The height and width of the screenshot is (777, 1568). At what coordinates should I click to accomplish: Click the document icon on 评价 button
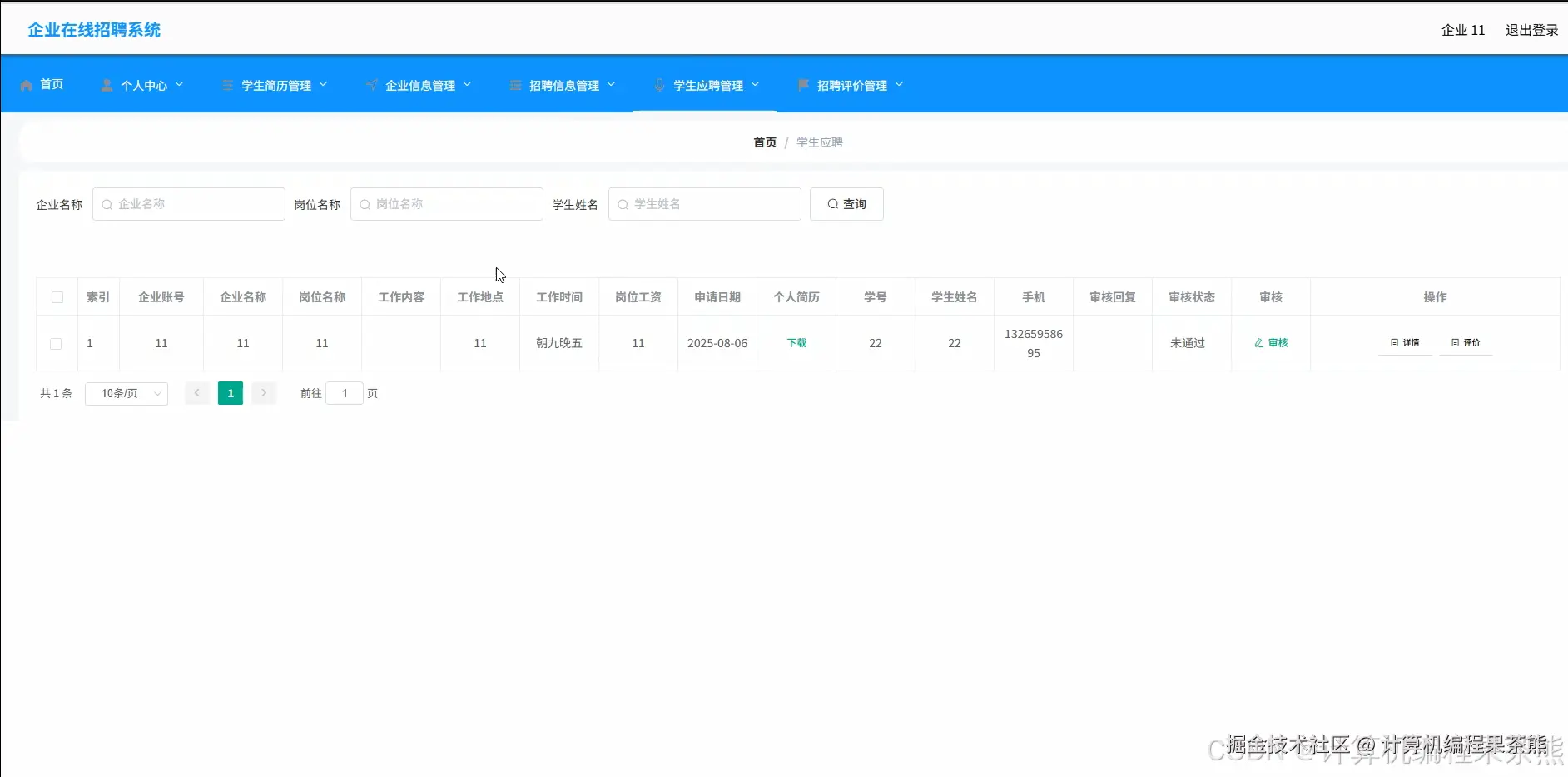click(1456, 343)
